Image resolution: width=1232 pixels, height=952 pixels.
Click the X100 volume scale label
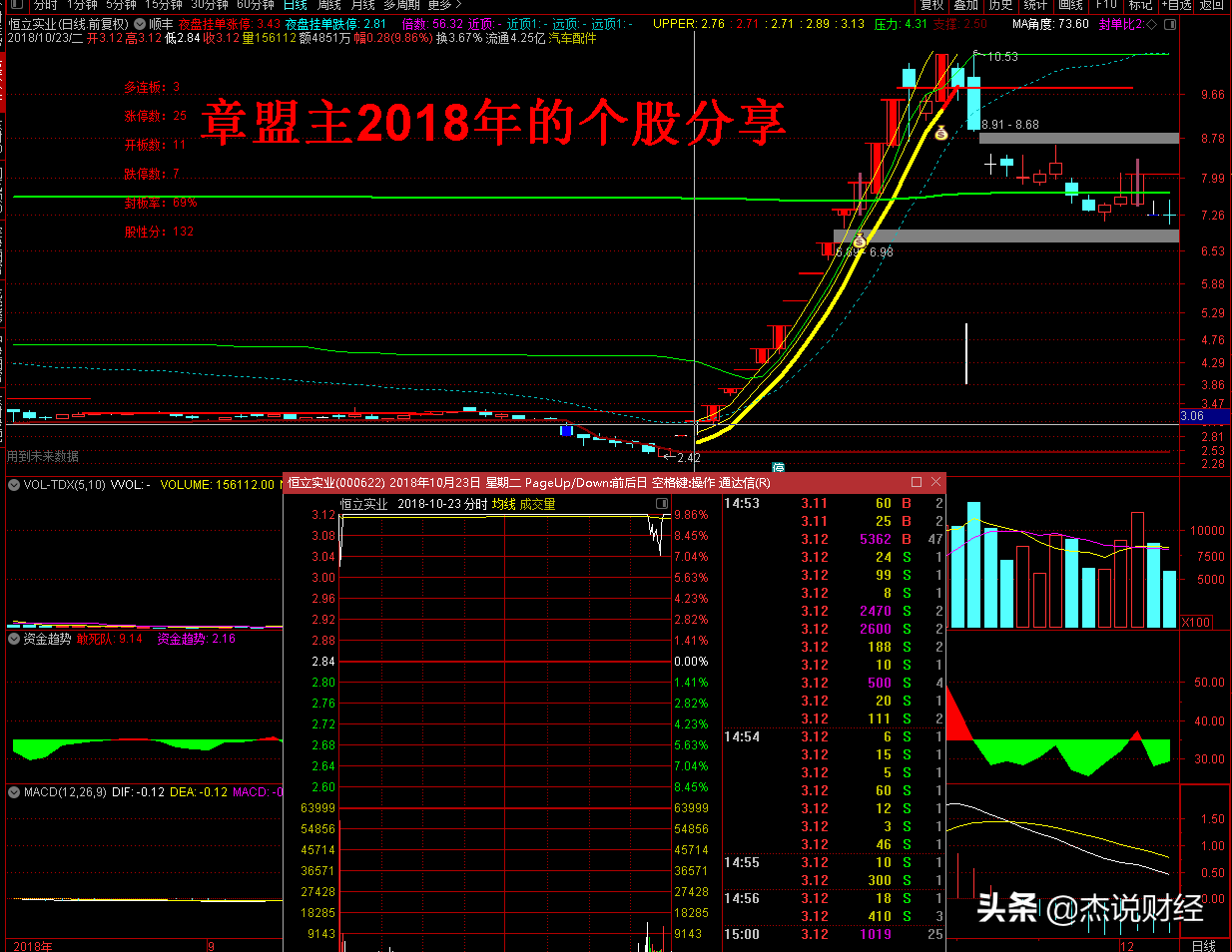(x=1196, y=622)
